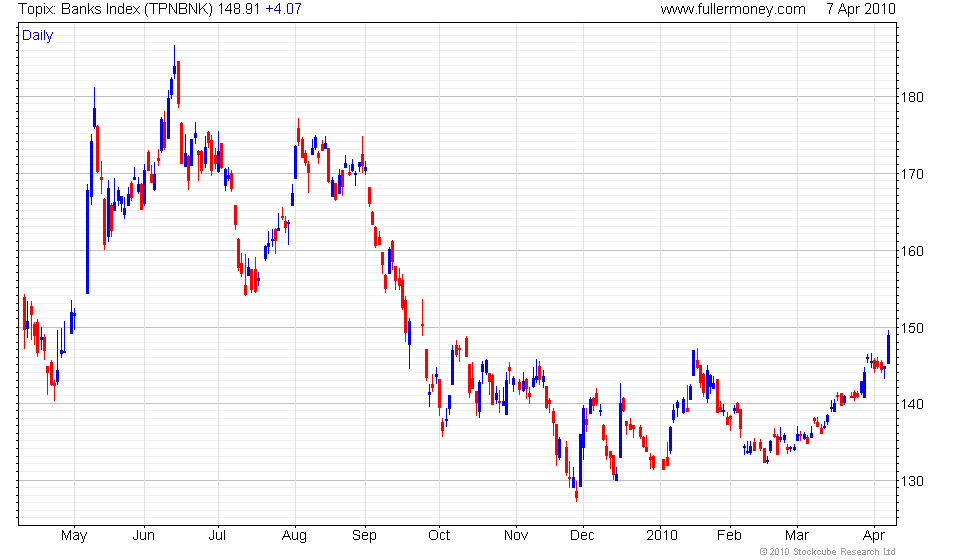This screenshot has height=560, width=980.
Task: Click the Daily label in chart corner
Action: click(x=38, y=36)
